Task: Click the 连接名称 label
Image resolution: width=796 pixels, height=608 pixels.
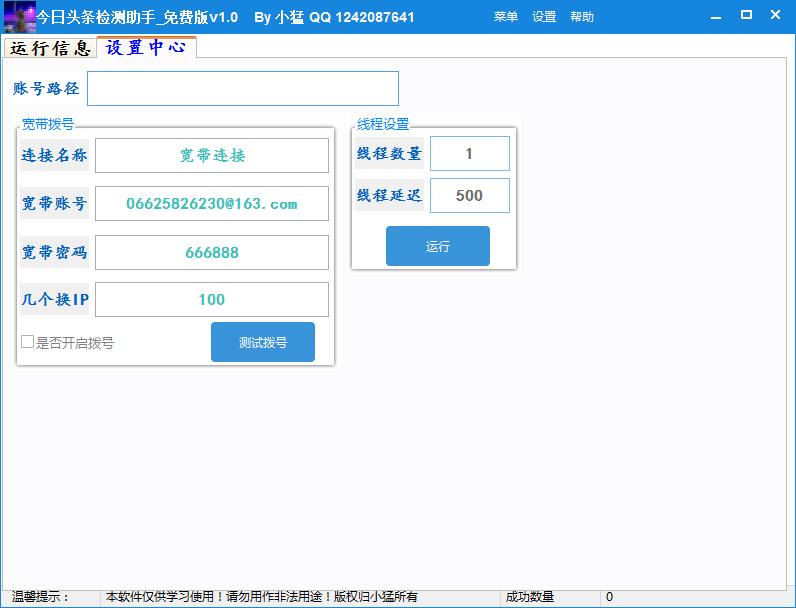Action: 54,155
